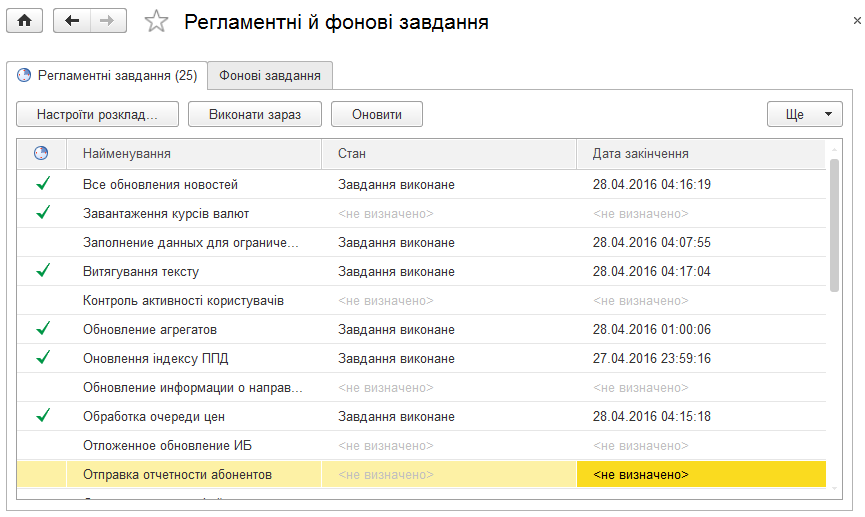
Task: Open the Регламентні завдання (25) tab
Action: (x=107, y=76)
